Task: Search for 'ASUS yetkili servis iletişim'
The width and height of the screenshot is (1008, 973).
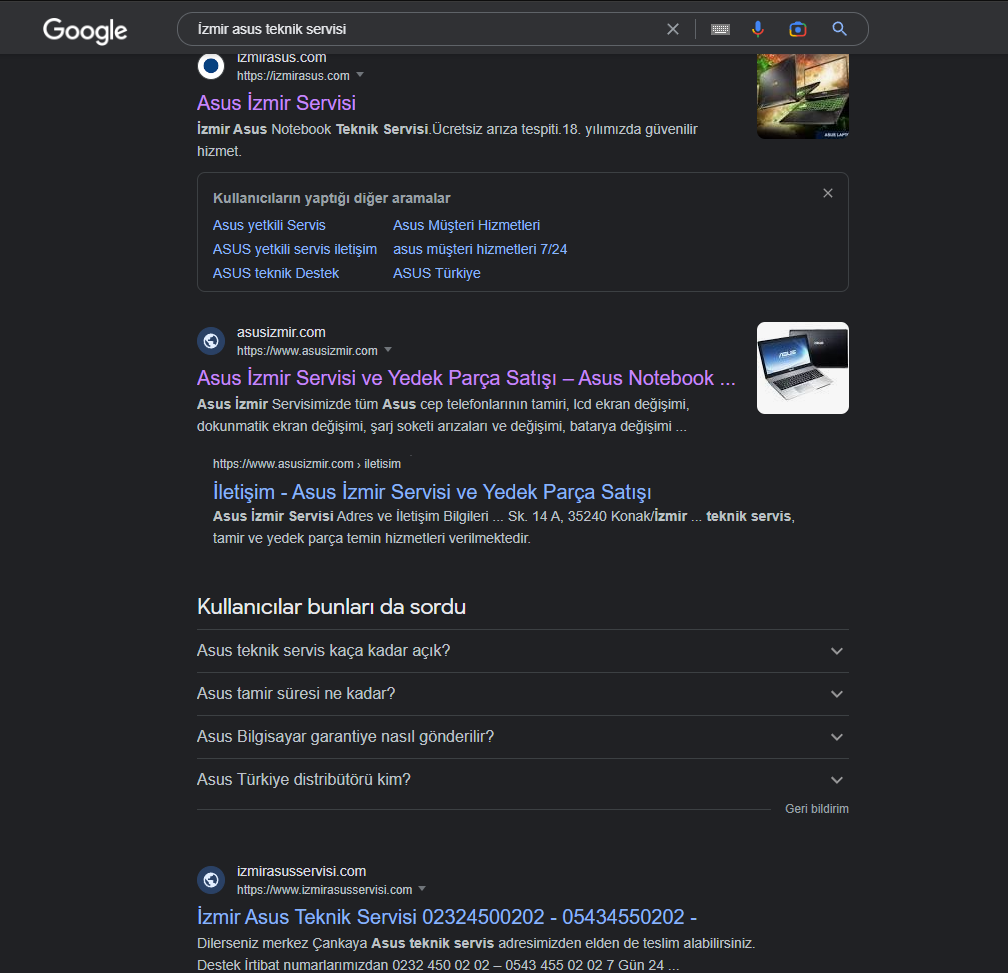Action: pyautogui.click(x=295, y=249)
